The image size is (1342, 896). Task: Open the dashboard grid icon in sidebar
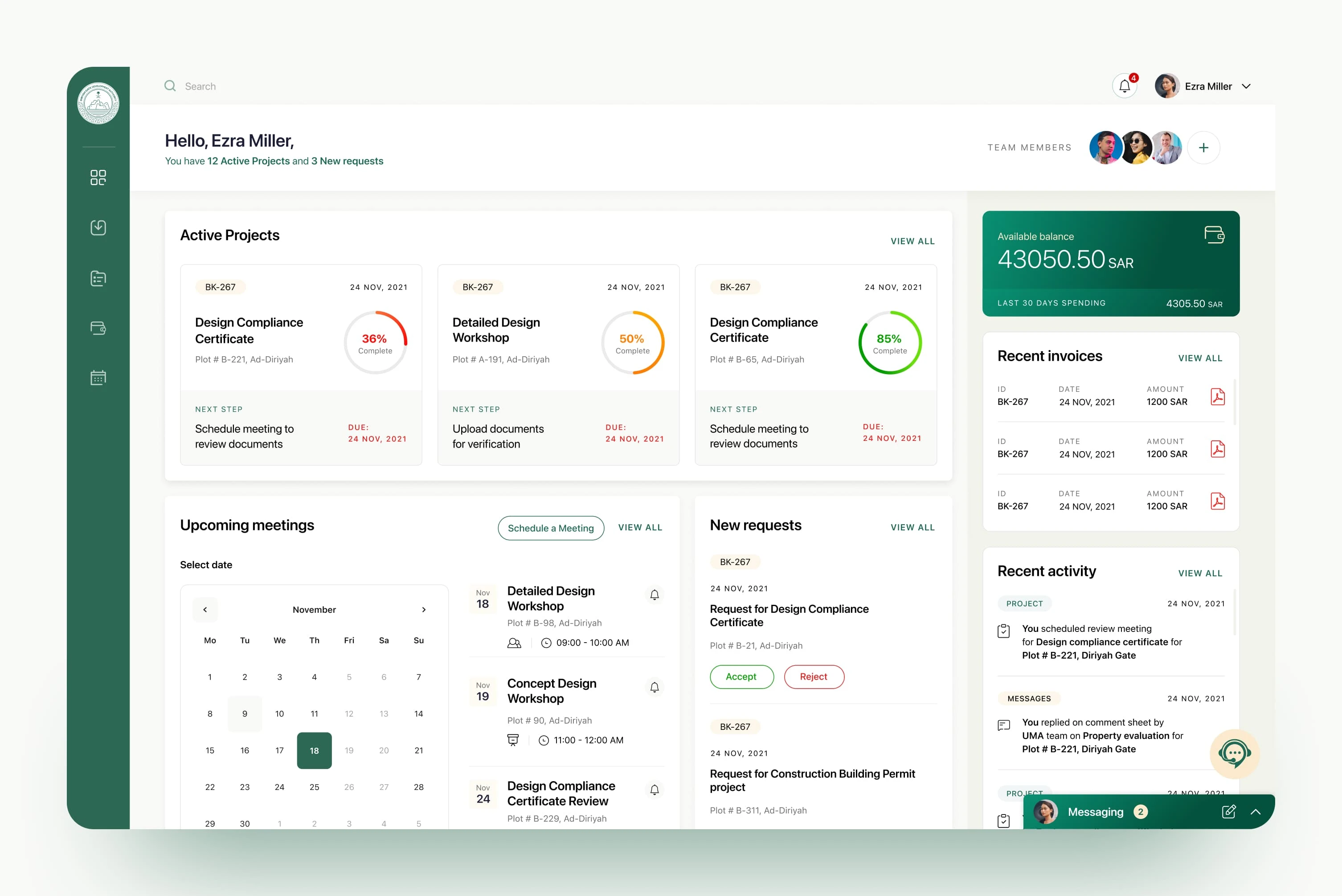(x=98, y=178)
